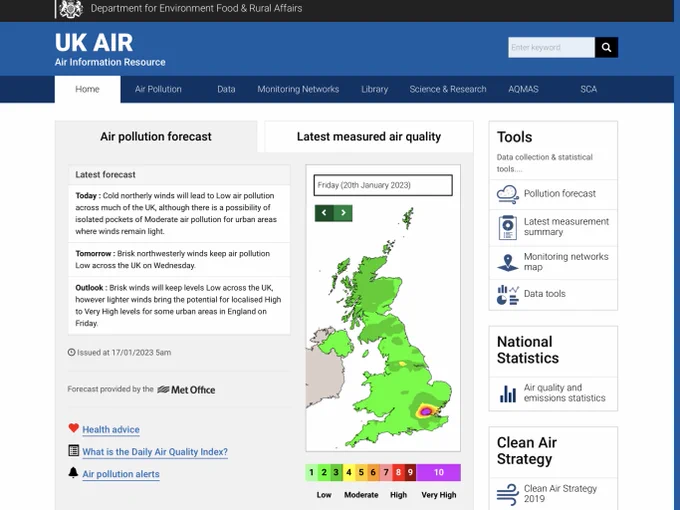Open the Health advice link
The image size is (680, 510).
coord(111,429)
